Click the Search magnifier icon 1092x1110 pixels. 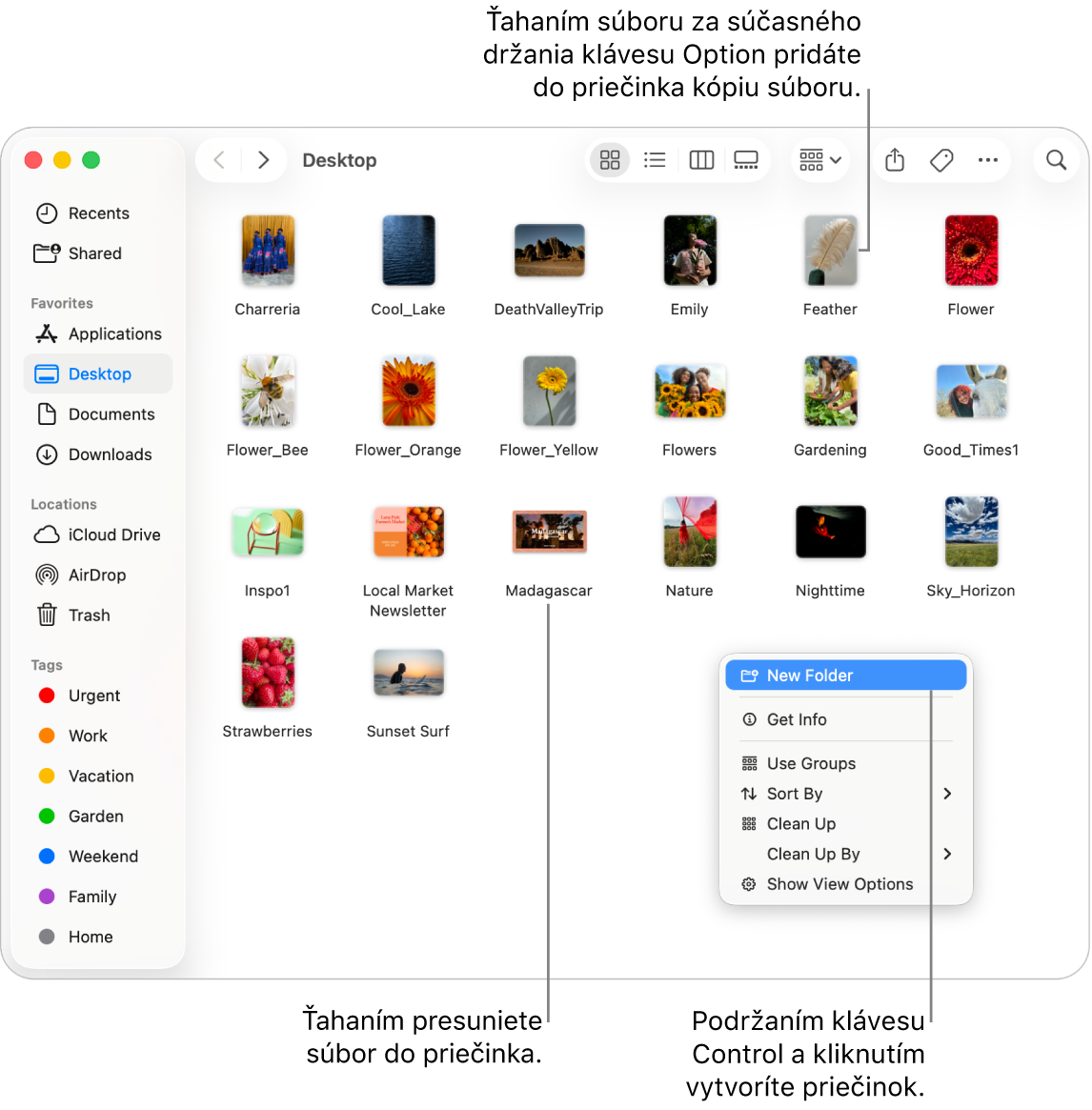(x=1056, y=160)
